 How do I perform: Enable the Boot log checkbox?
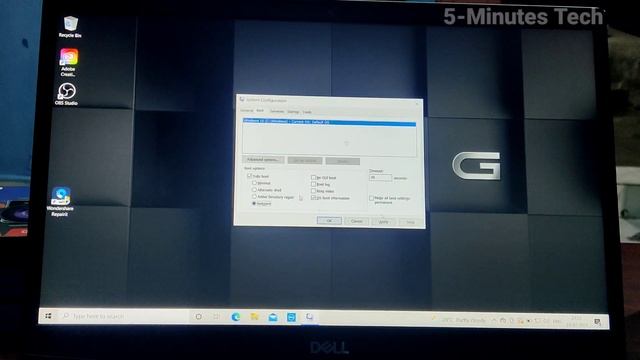pyautogui.click(x=313, y=184)
